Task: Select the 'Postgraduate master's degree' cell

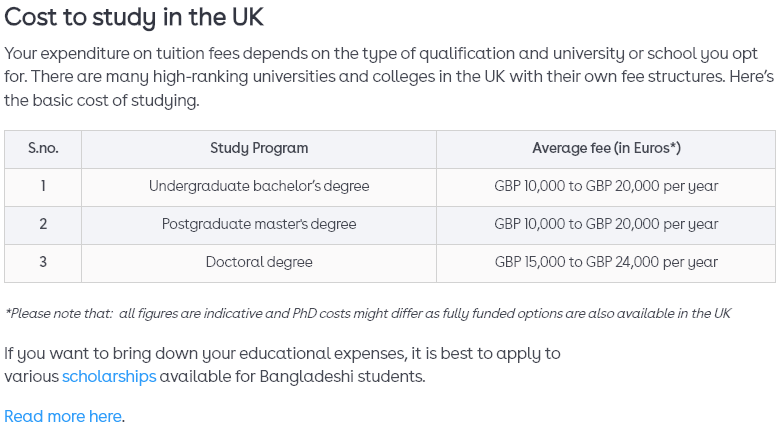Action: [259, 224]
